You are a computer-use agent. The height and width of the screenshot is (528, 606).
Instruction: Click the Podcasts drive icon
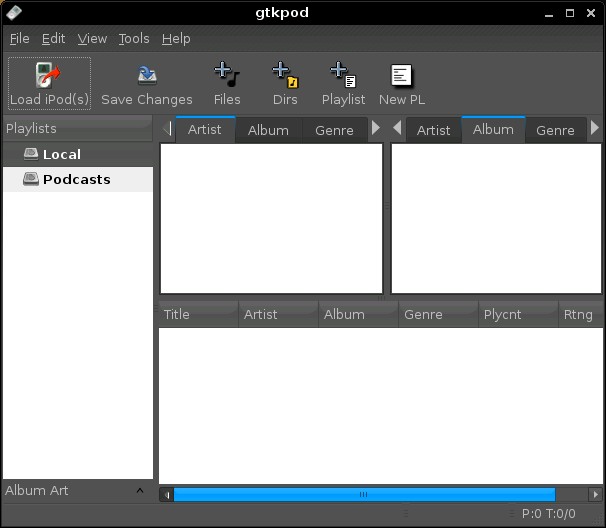31,179
